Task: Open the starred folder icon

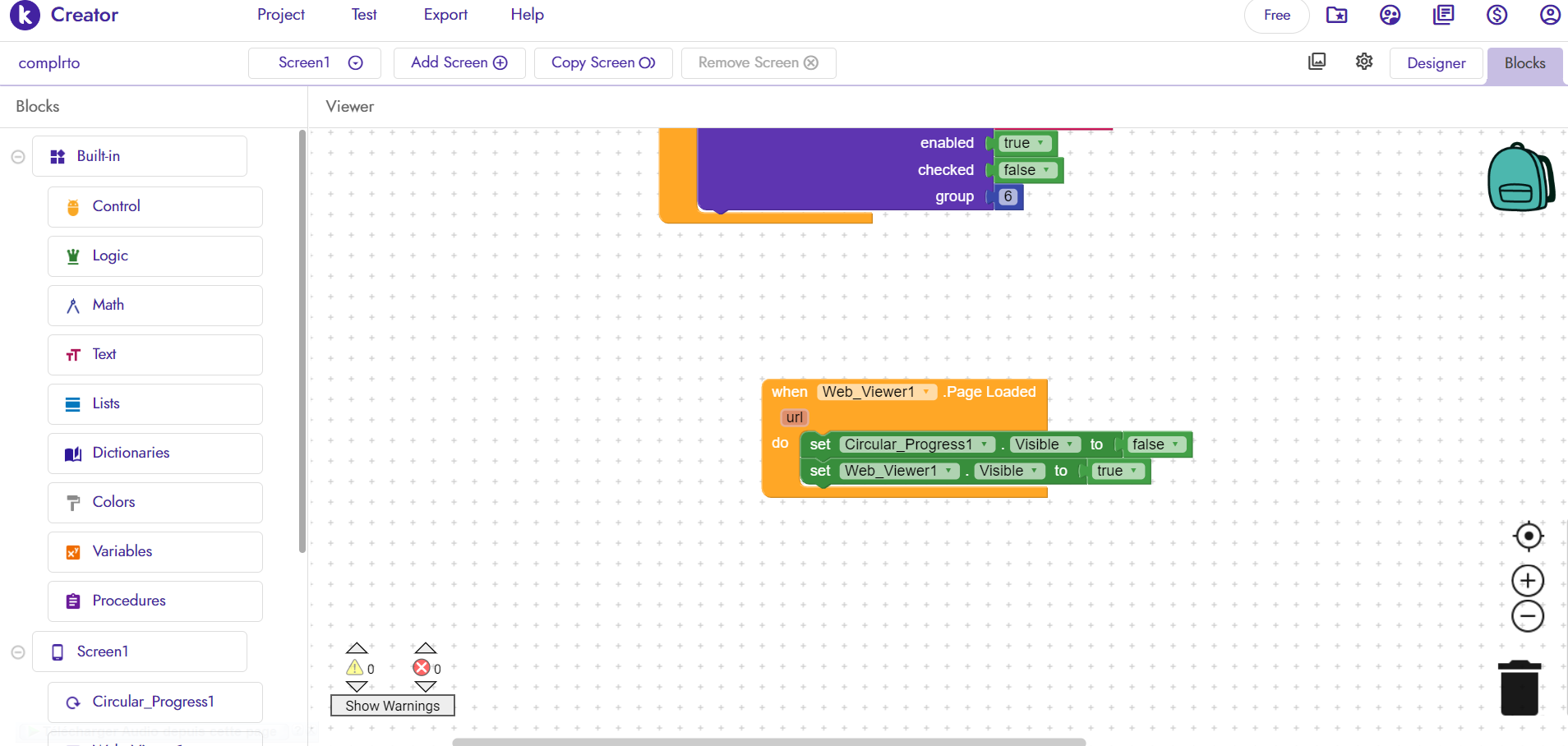Action: 1337,15
